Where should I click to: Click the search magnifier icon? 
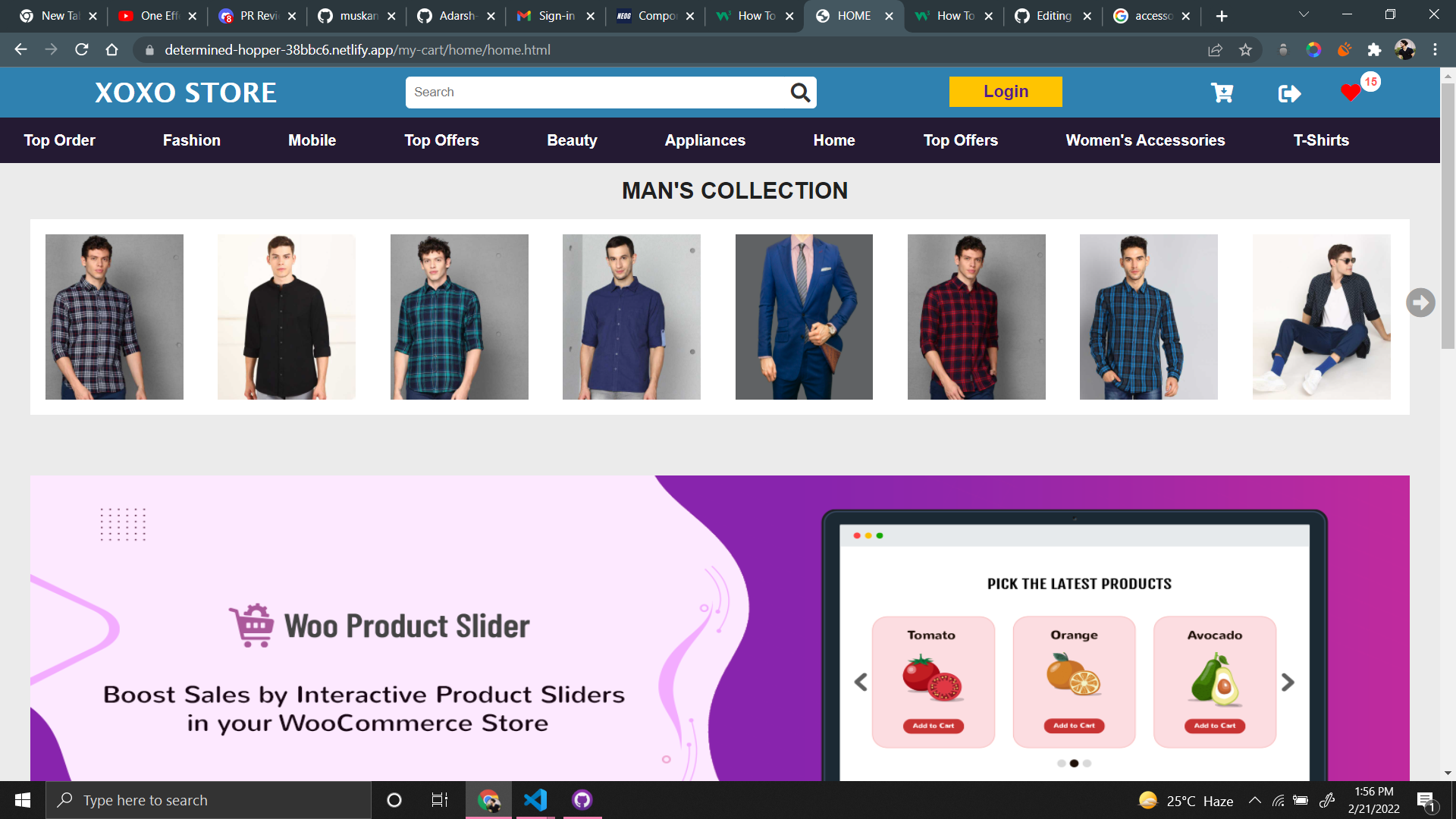pyautogui.click(x=800, y=92)
